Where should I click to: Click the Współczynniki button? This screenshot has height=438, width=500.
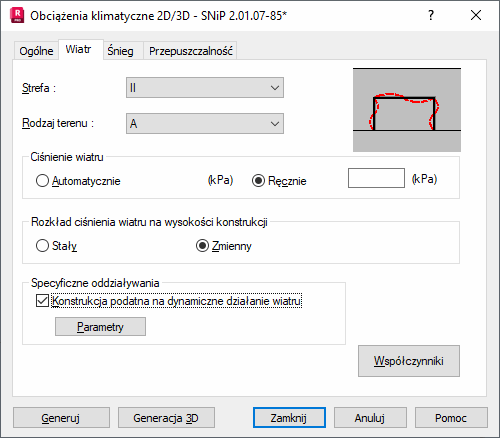tap(409, 361)
